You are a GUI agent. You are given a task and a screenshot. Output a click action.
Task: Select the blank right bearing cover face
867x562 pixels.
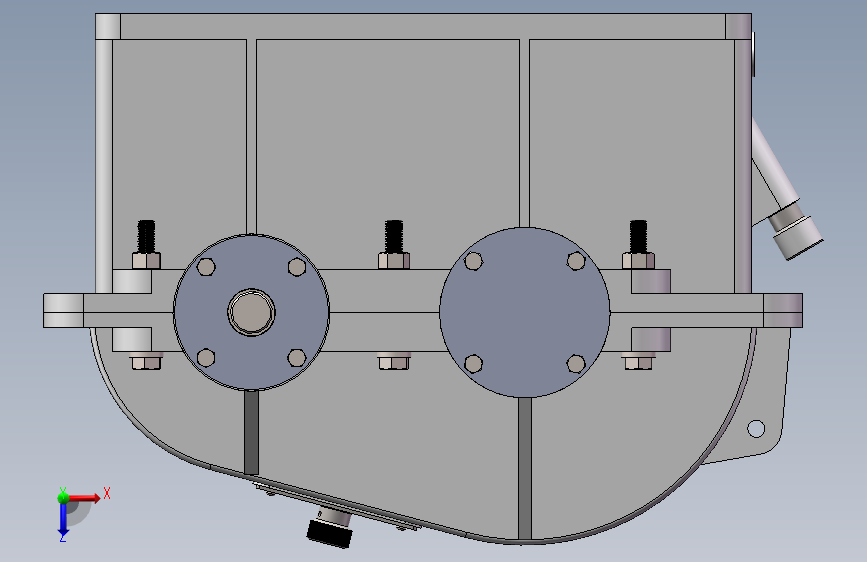point(525,313)
